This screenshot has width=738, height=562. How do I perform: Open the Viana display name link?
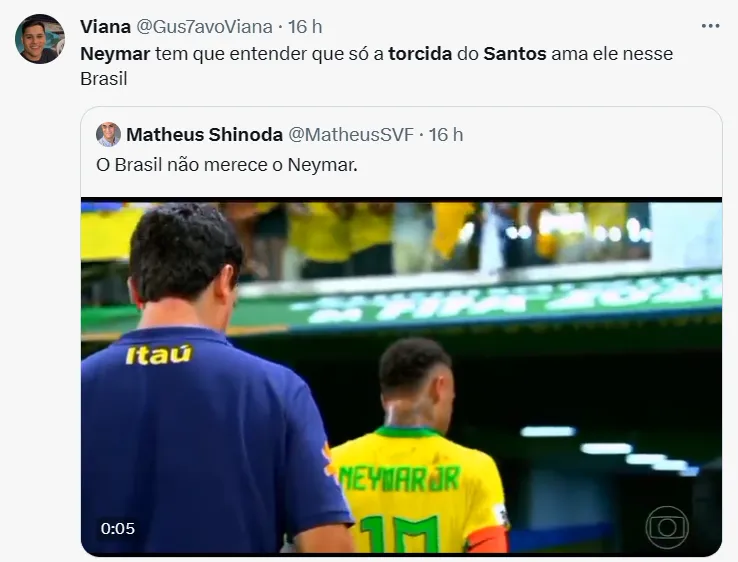tap(105, 26)
